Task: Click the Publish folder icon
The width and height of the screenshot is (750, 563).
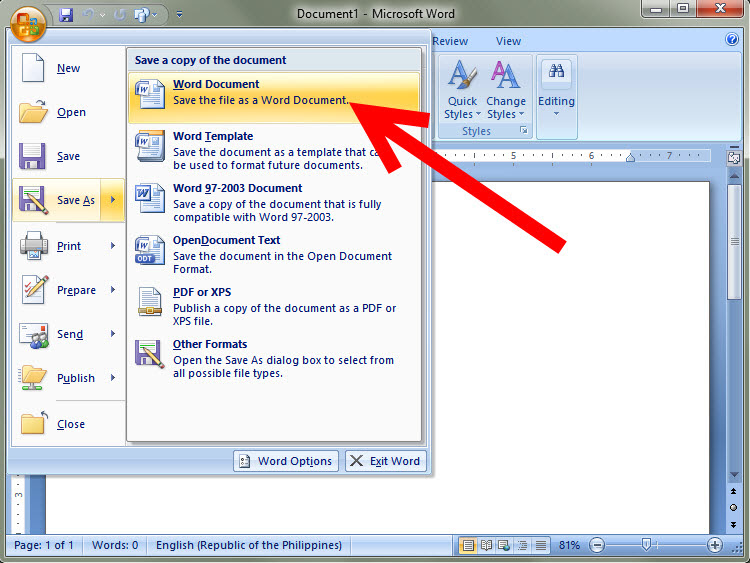Action: coord(33,378)
